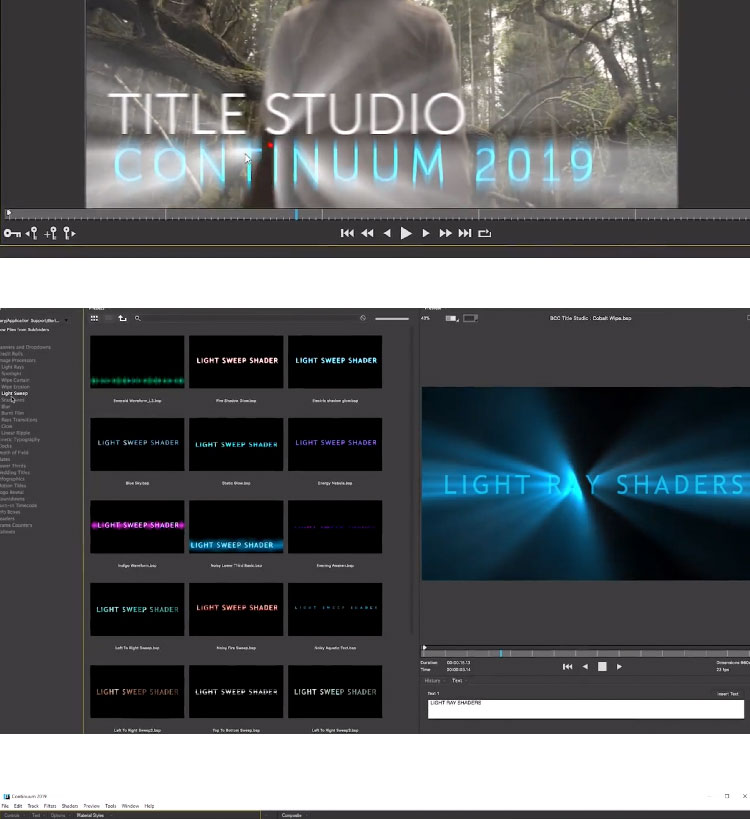Screen dimensions: 750x819
Task: Switch to the Text tab in preview panel
Action: coord(457,681)
